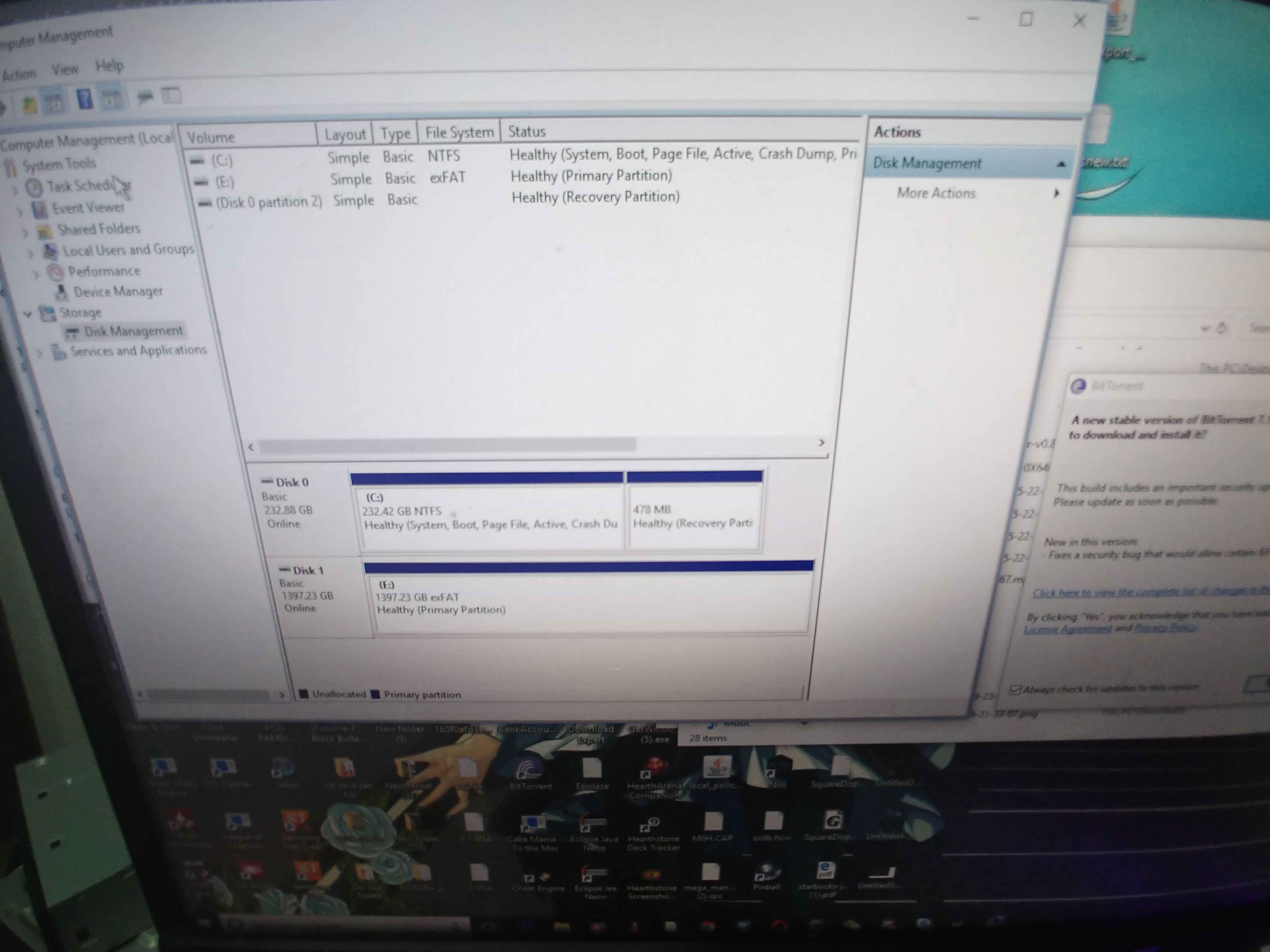The width and height of the screenshot is (1270, 952).
Task: Click More Actions in the Actions pane
Action: click(936, 193)
